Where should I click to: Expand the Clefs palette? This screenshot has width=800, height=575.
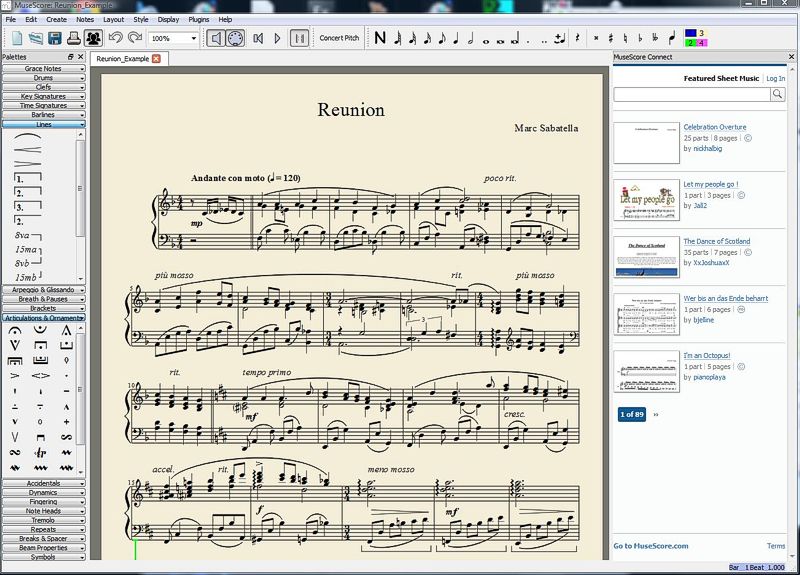pos(43,87)
